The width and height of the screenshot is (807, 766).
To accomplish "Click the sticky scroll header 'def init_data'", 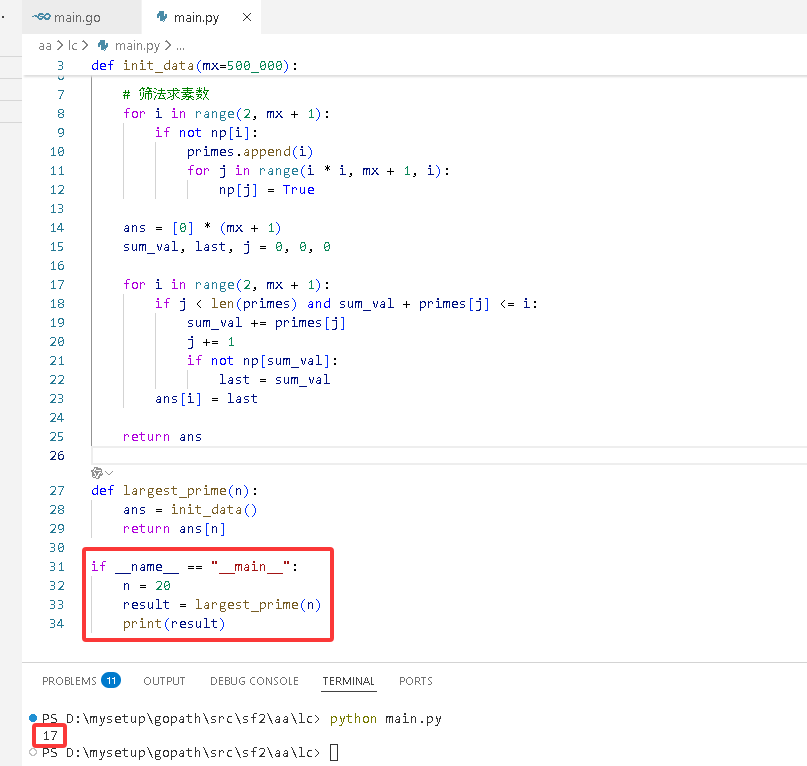I will pos(195,65).
